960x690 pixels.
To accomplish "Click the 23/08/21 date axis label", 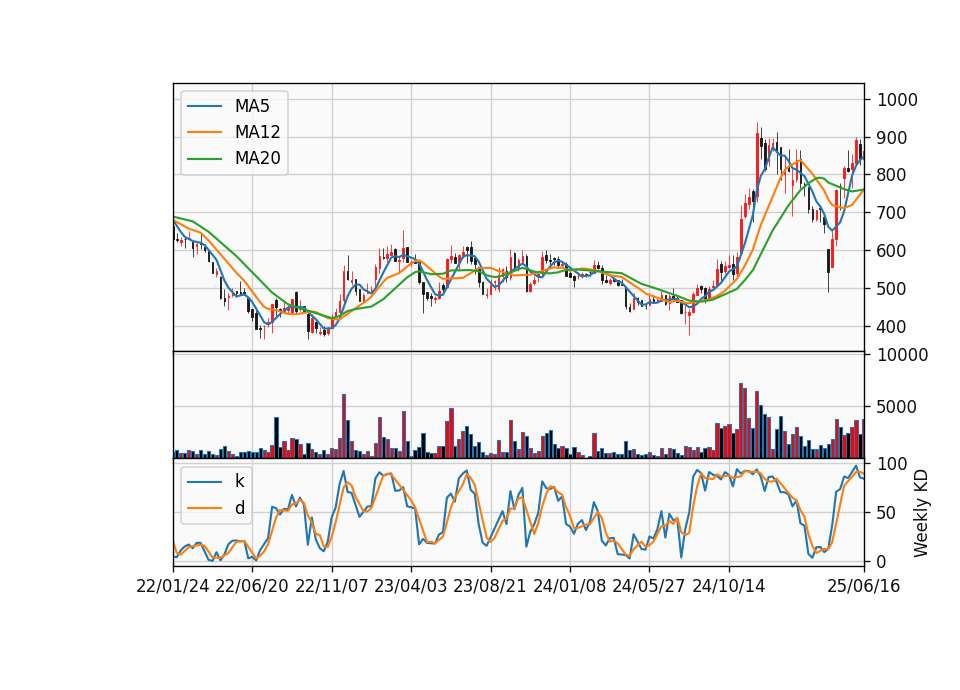I will 490,586.
